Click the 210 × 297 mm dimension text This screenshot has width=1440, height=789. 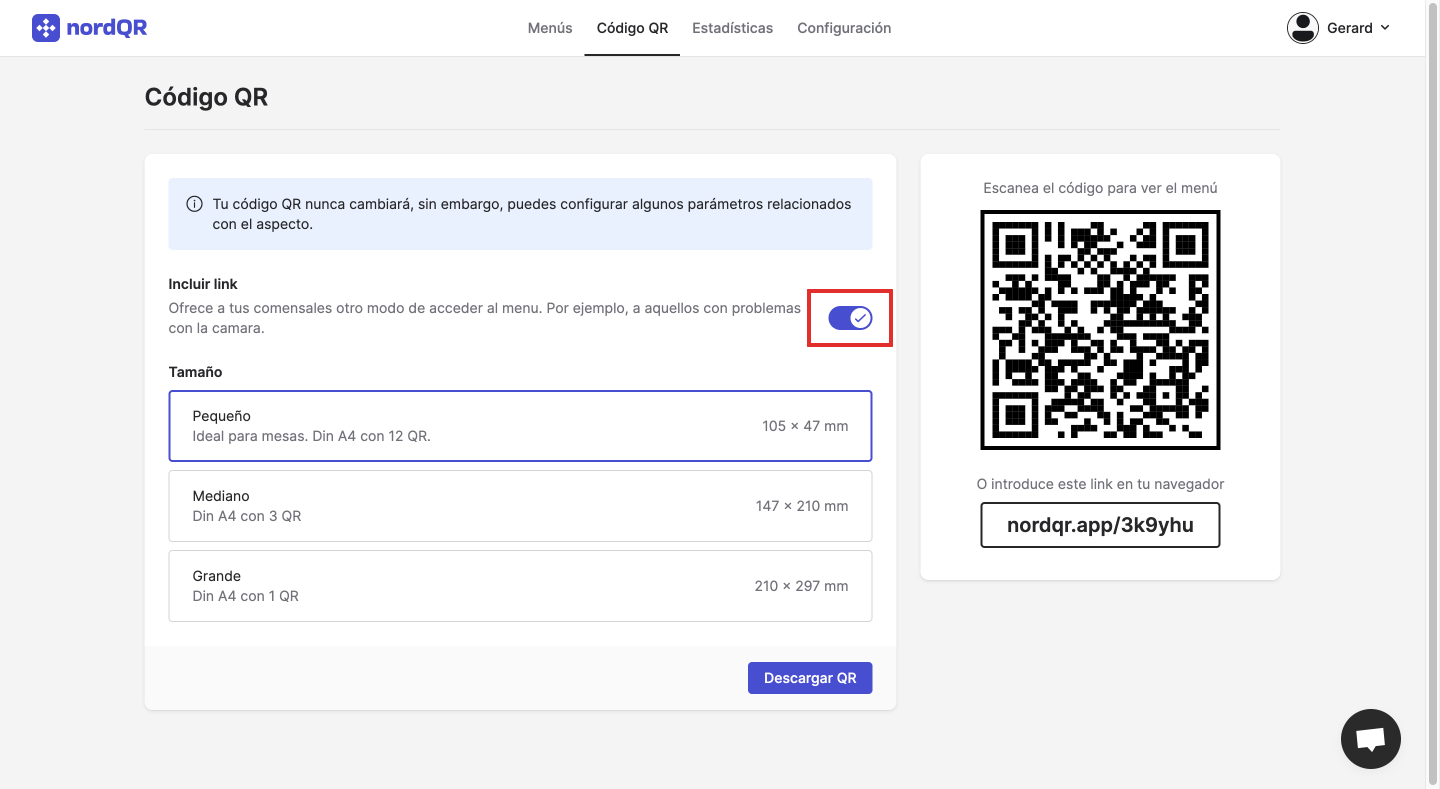point(801,586)
